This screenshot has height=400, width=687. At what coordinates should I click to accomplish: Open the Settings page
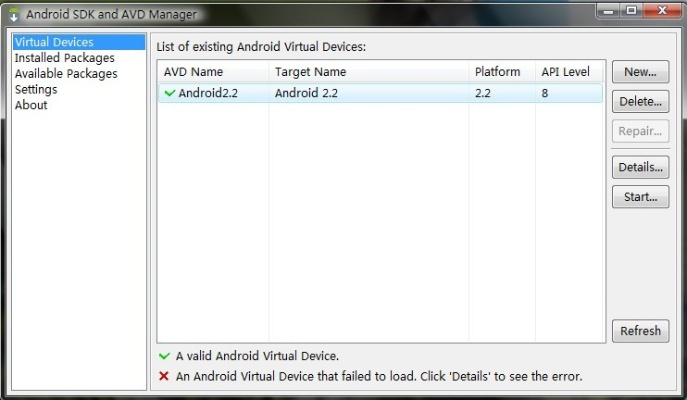36,89
